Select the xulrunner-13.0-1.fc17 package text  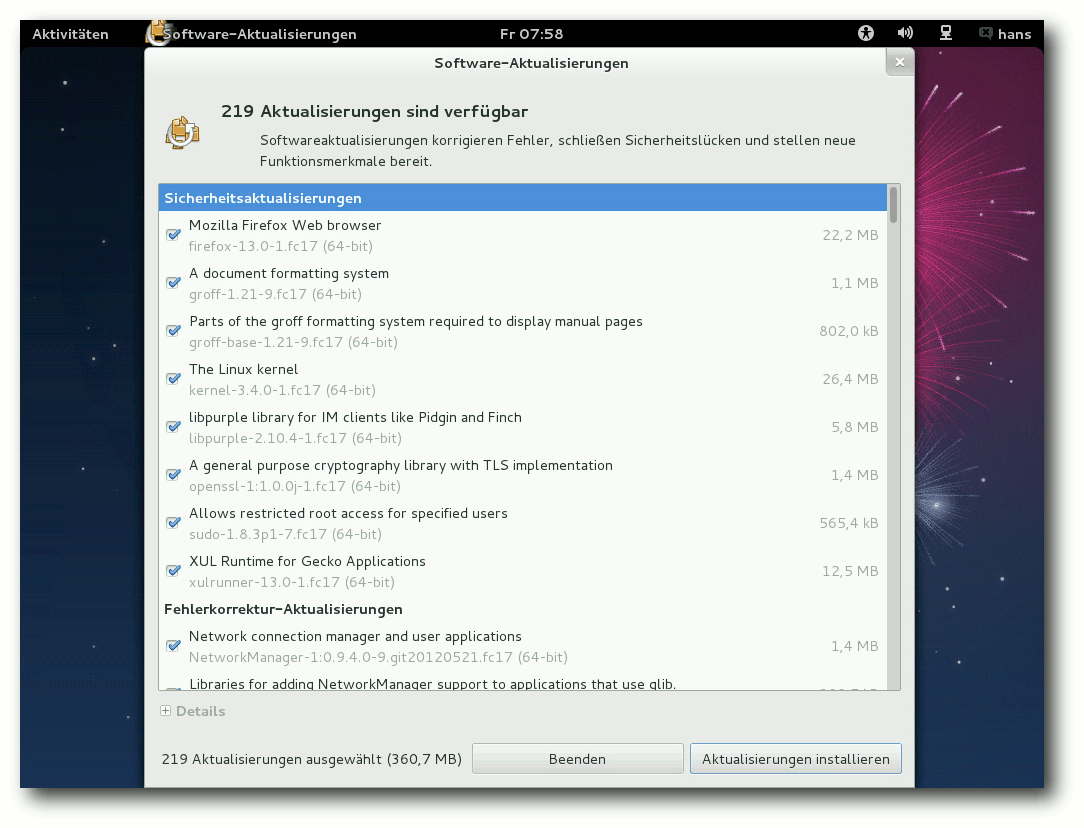[x=292, y=582]
